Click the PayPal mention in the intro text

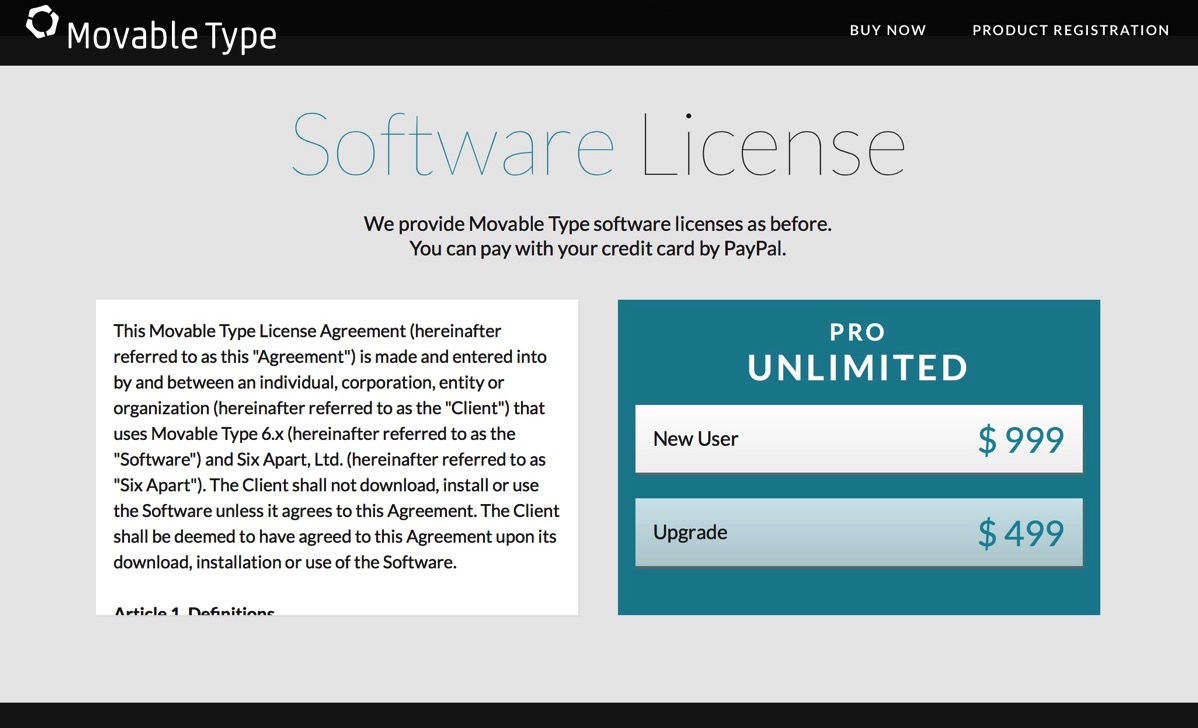(x=756, y=248)
